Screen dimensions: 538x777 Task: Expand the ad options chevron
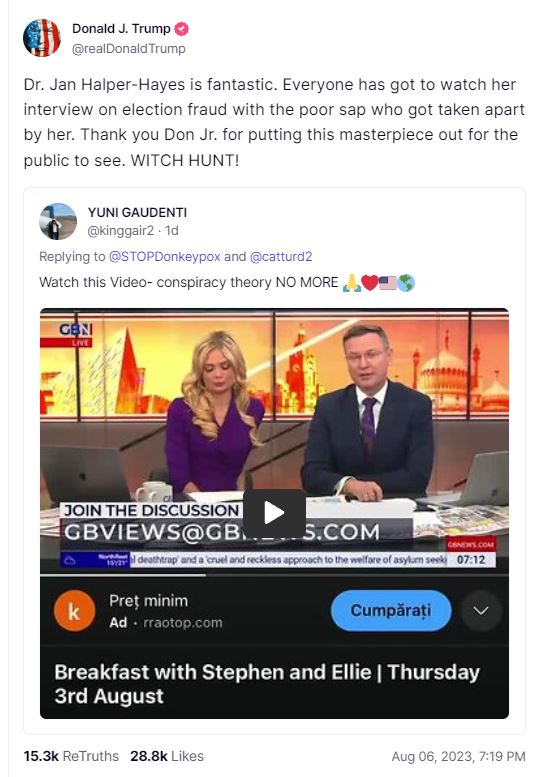click(481, 610)
